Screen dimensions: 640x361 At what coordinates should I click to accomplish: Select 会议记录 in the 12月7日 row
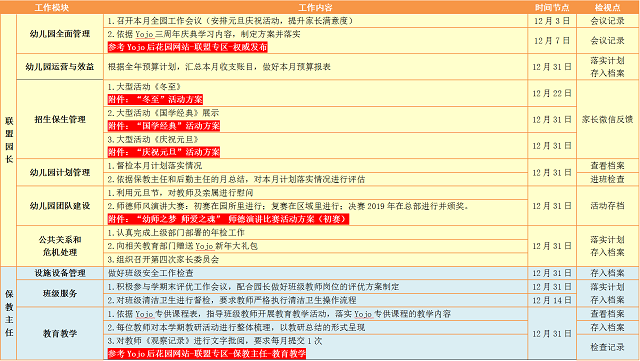point(608,40)
